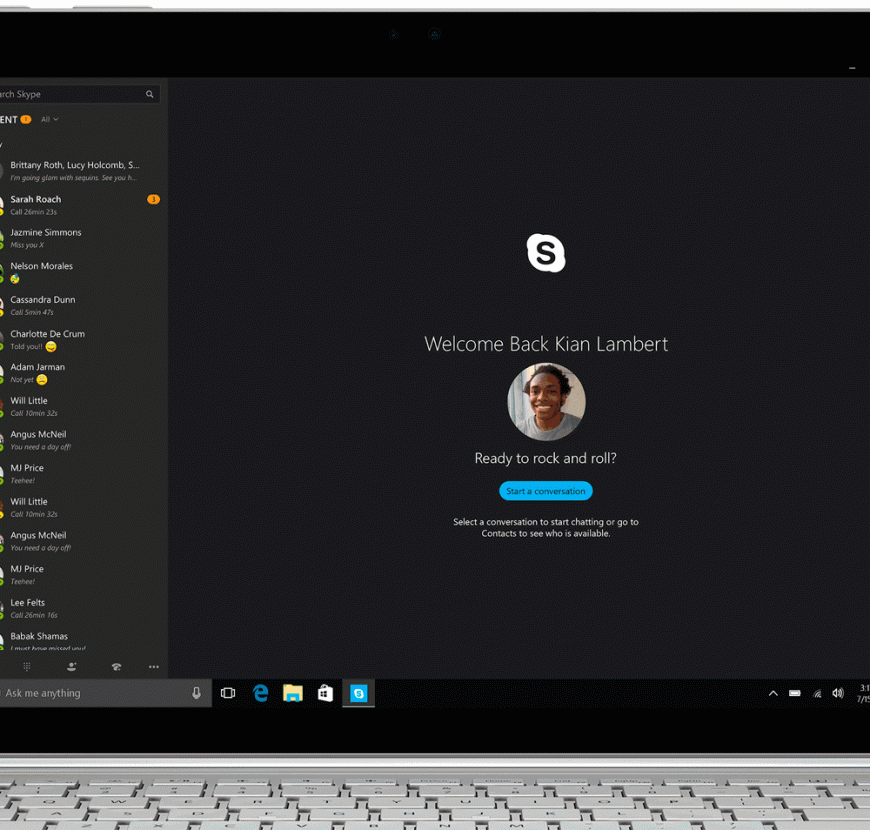Click the unread badge on Sarah Roach
870x830 pixels.
[154, 199]
